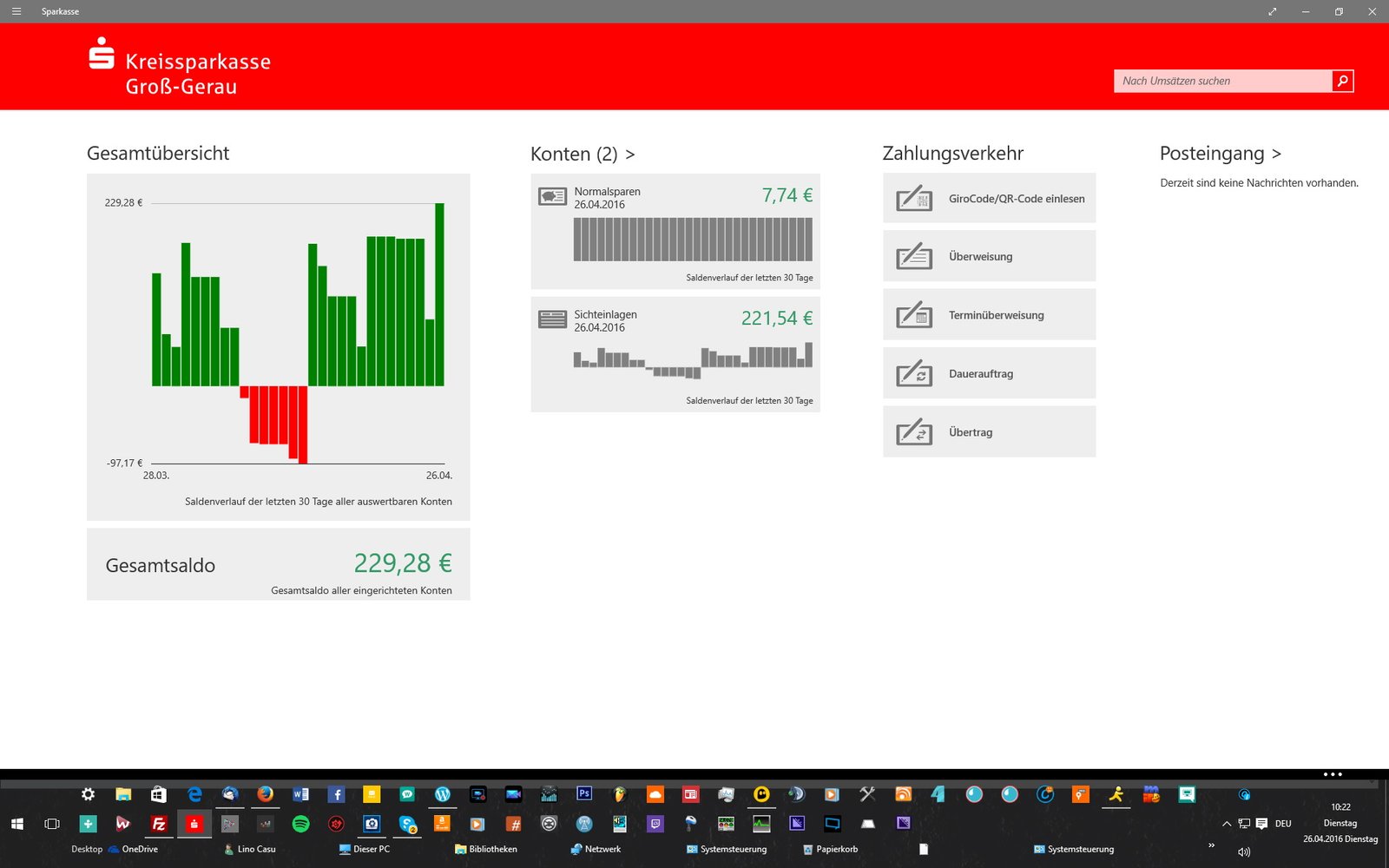Launch Spotify from taskbar
The width and height of the screenshot is (1389, 868).
[300, 824]
